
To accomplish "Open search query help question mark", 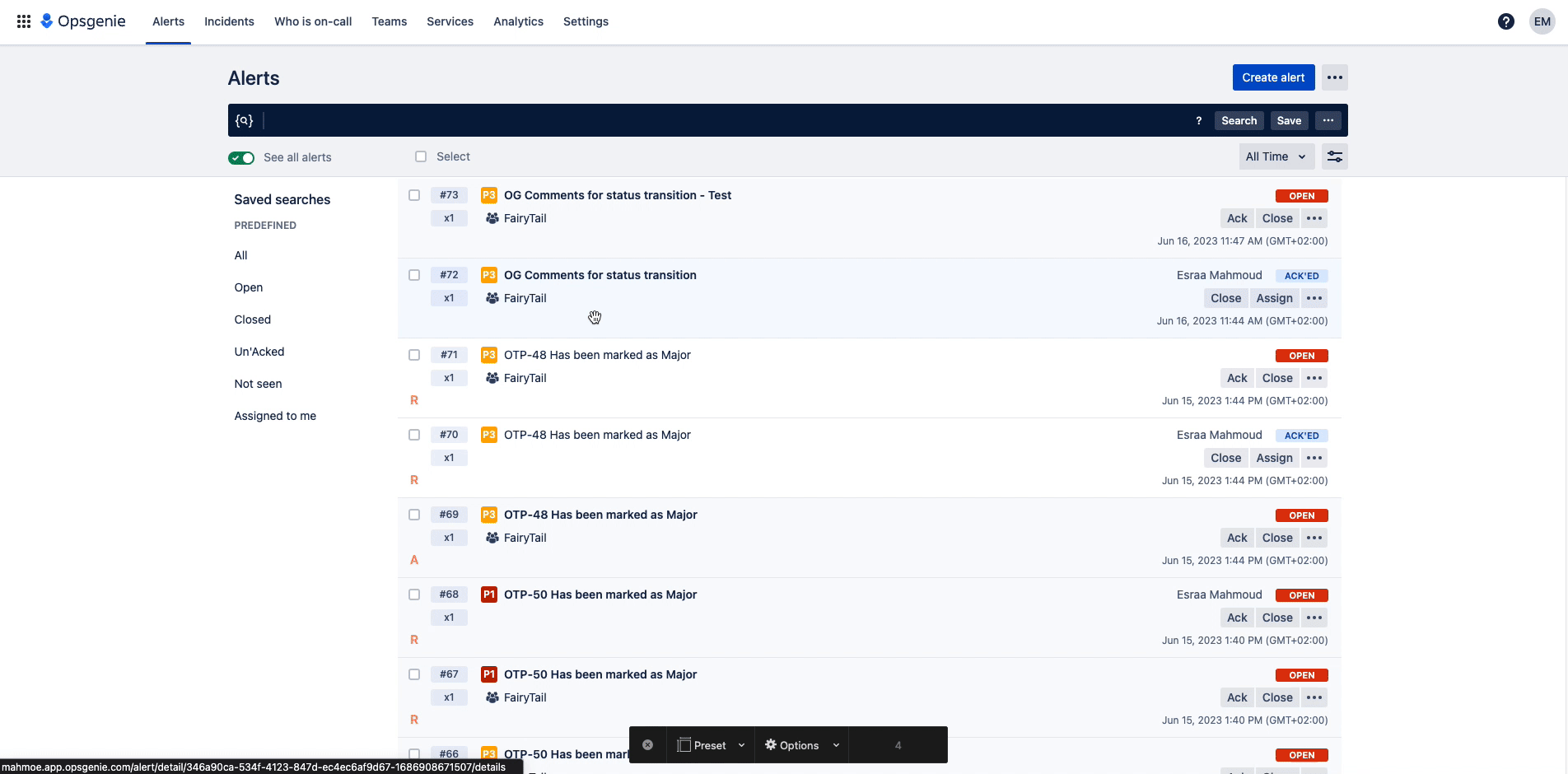I will point(1198,121).
